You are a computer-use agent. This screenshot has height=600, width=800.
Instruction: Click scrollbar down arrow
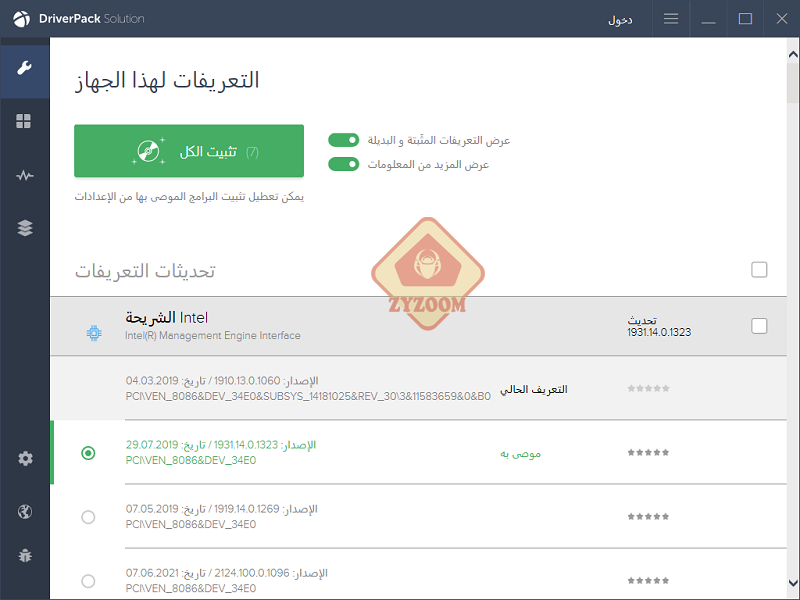coord(793,583)
